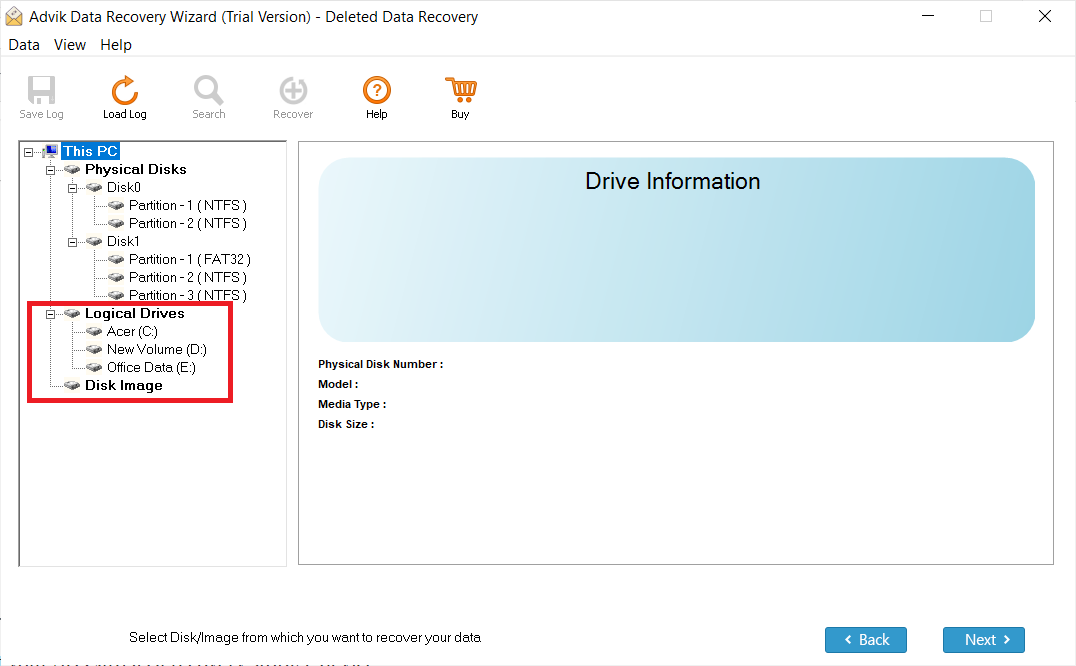Image resolution: width=1076 pixels, height=666 pixels.
Task: Click the Logical Drives drive icon
Action: [72, 313]
